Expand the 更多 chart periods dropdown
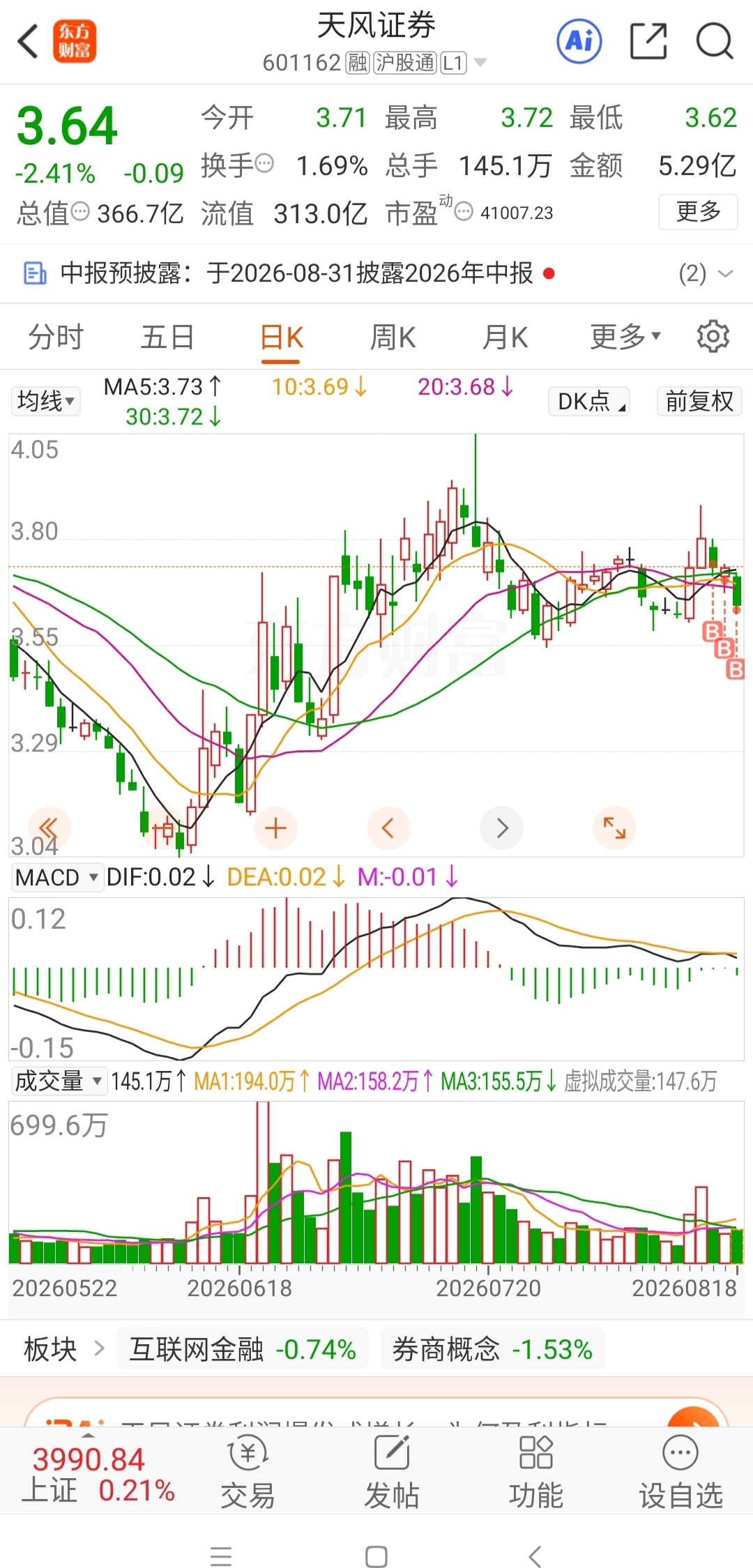 pyautogui.click(x=625, y=337)
